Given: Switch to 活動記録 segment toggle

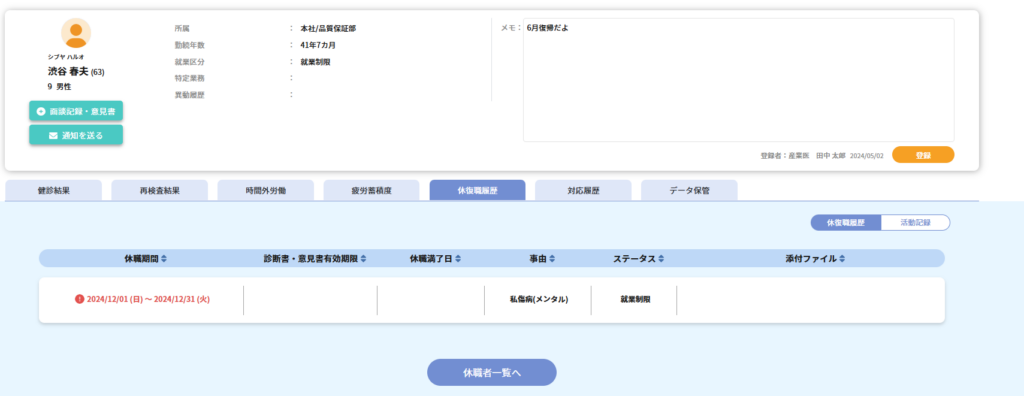Looking at the screenshot, I should 916,222.
